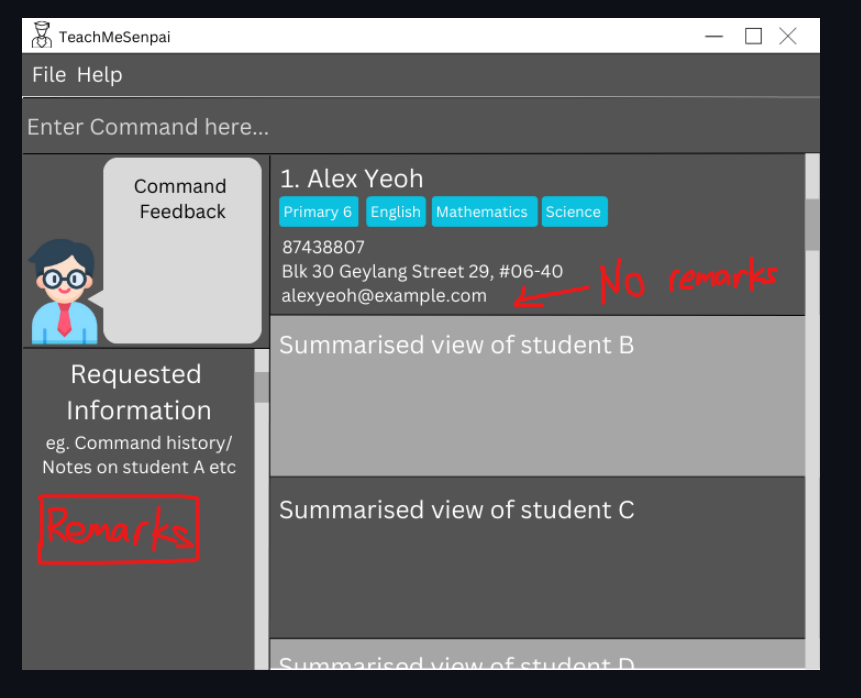Screen dimensions: 861x698
Task: Click the student list scrollbar thumb
Action: pyautogui.click(x=812, y=224)
